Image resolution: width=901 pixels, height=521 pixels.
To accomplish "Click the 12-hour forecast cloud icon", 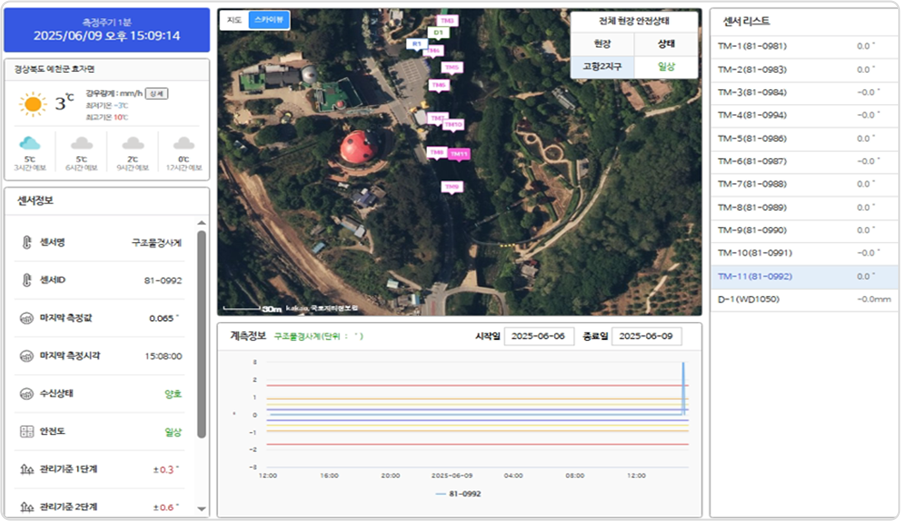I will point(184,143).
